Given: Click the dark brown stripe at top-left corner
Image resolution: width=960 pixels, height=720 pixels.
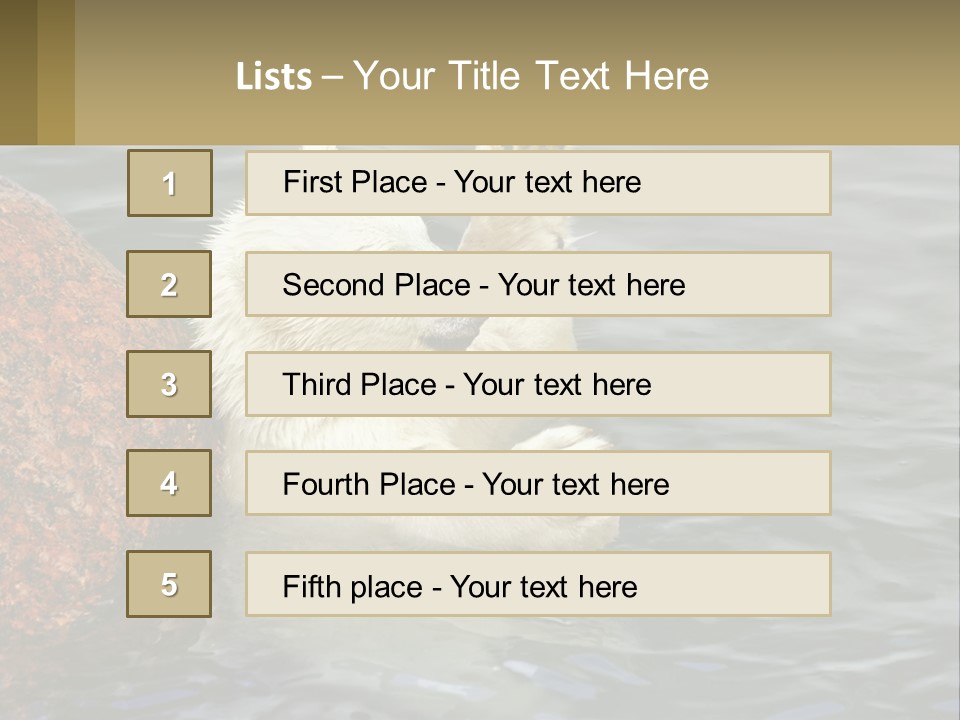Looking at the screenshot, I should click(18, 70).
